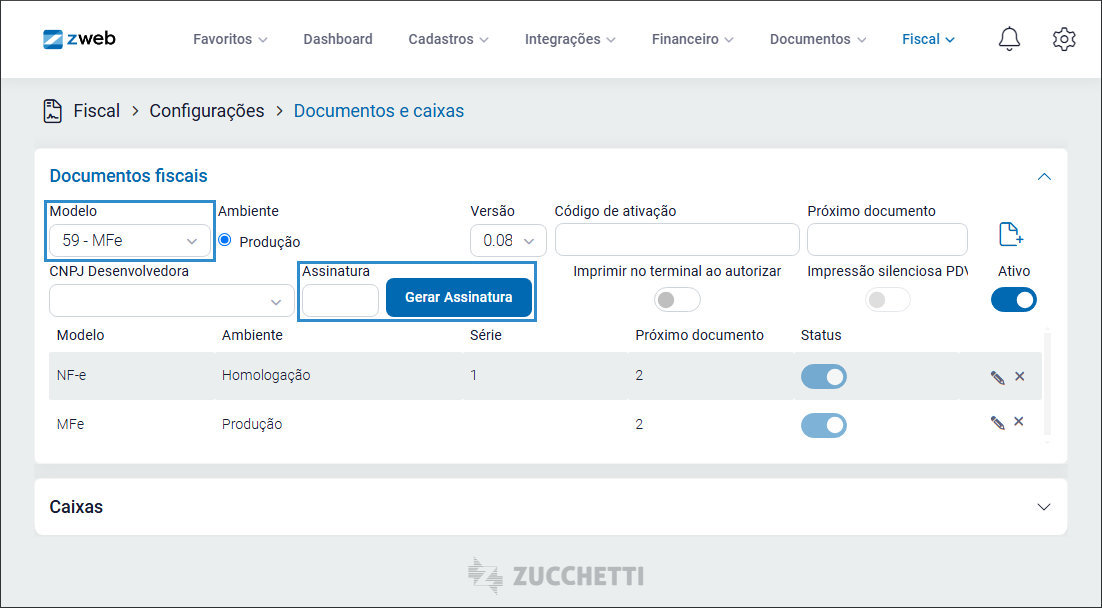Expand the Caixas section

[x=1044, y=507]
